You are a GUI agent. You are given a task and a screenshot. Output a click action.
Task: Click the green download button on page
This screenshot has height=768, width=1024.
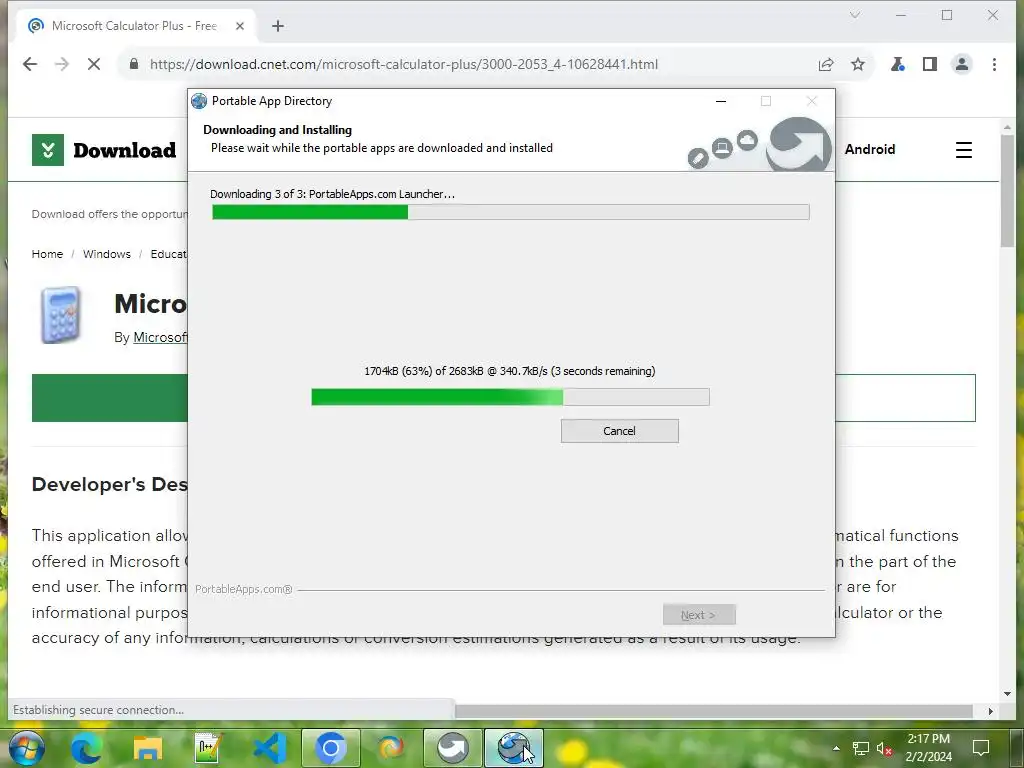(110, 398)
